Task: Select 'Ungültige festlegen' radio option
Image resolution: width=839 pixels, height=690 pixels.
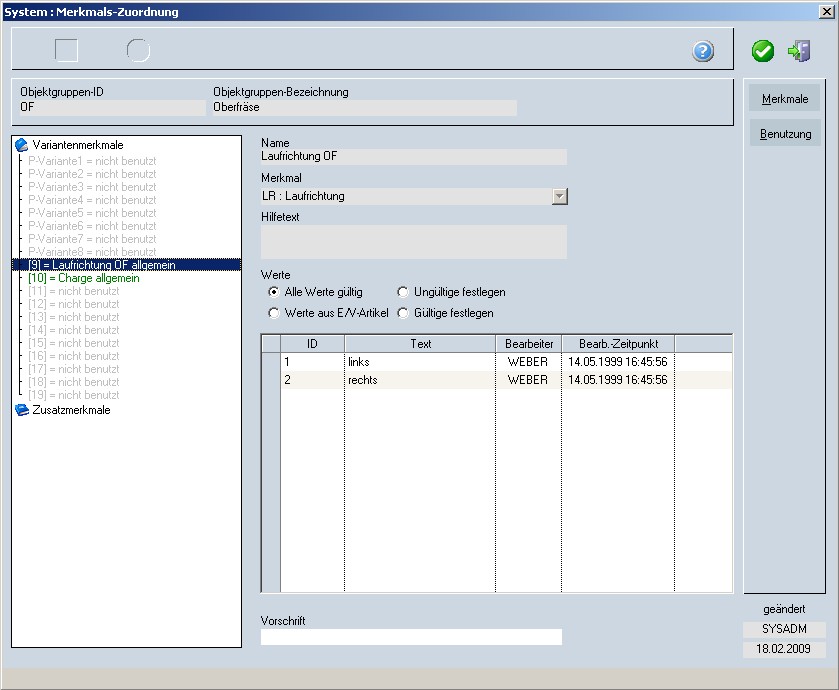Action: [x=403, y=292]
